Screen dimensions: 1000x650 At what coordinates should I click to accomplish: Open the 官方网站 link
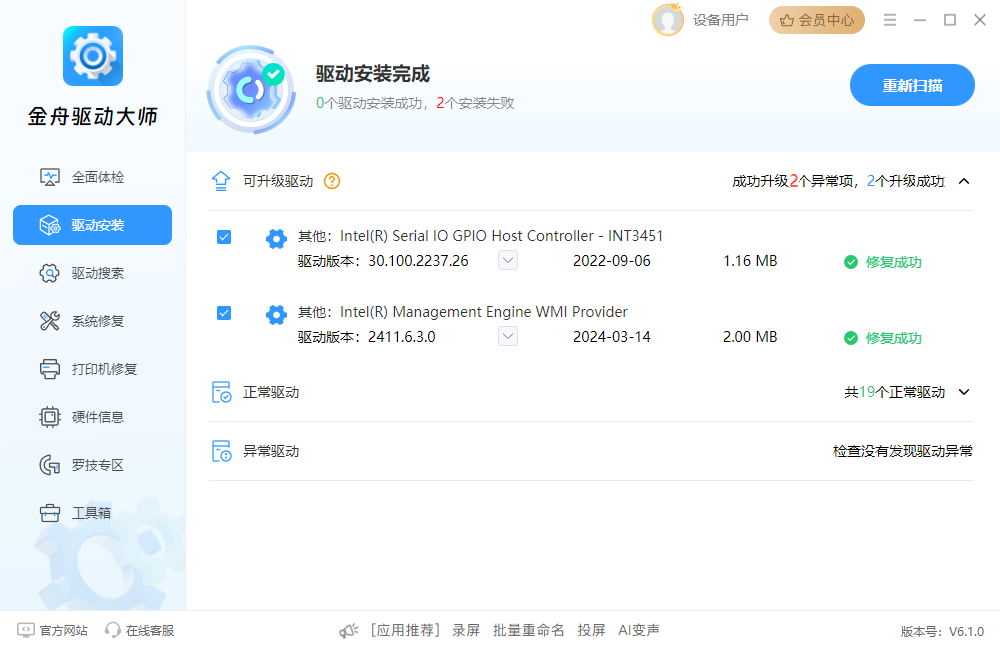[x=53, y=631]
